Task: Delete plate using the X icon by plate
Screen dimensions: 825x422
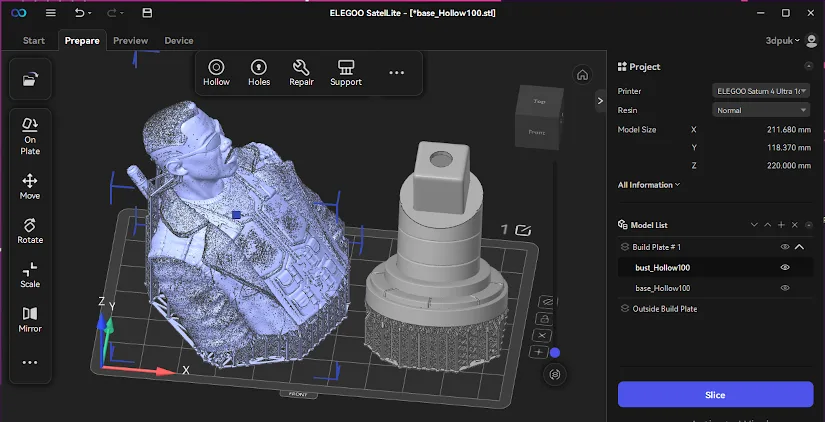Action: click(542, 335)
